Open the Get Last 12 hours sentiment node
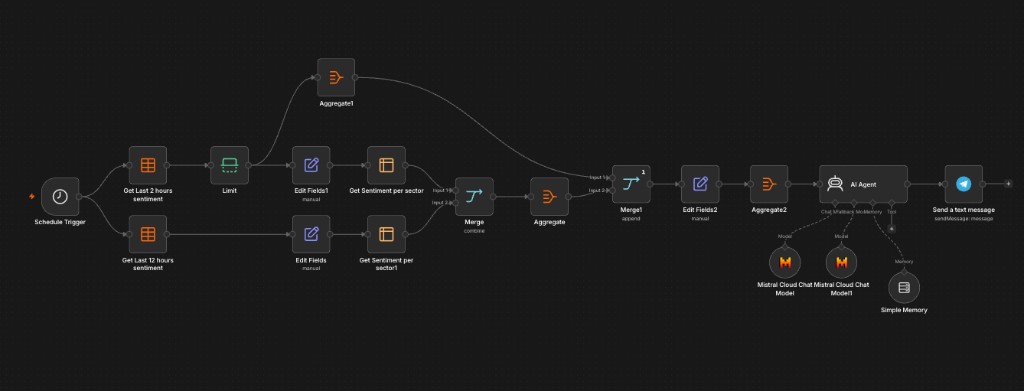The height and width of the screenshot is (391, 1024). (x=148, y=234)
